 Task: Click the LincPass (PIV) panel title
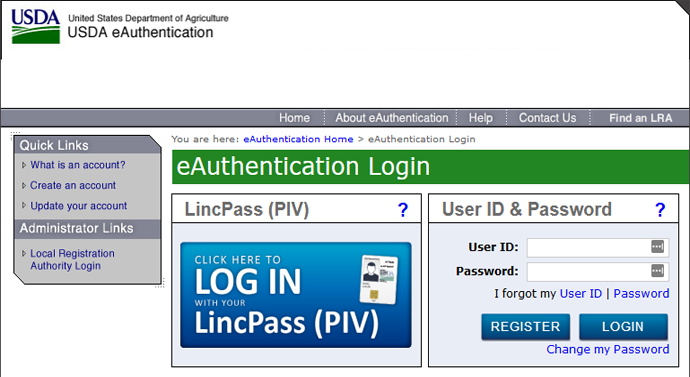(247, 209)
